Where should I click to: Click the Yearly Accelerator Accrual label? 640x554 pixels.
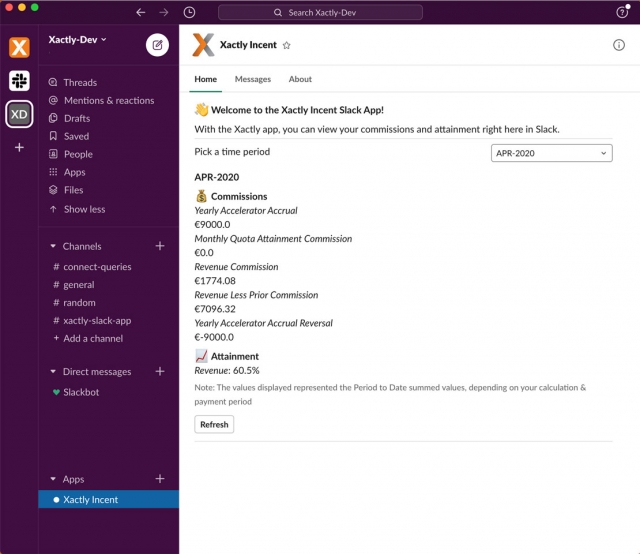246,211
